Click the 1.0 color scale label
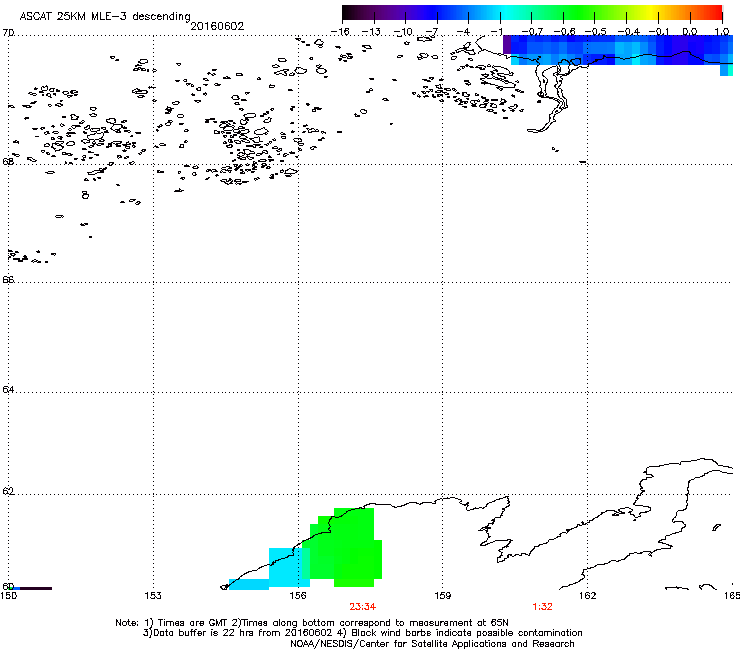Image resolution: width=740 pixels, height=650 pixels. pos(722,32)
